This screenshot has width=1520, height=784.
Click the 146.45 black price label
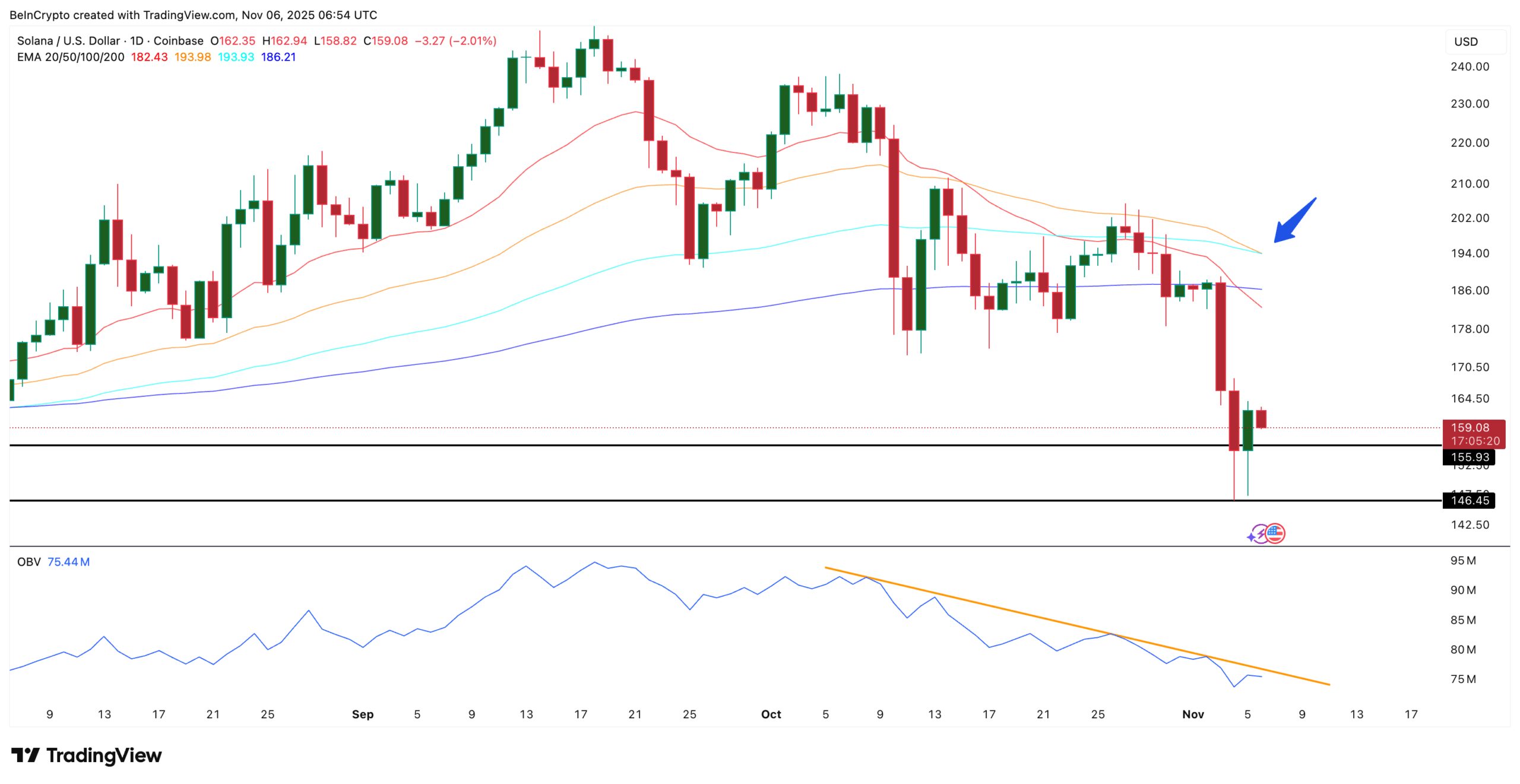tap(1469, 500)
